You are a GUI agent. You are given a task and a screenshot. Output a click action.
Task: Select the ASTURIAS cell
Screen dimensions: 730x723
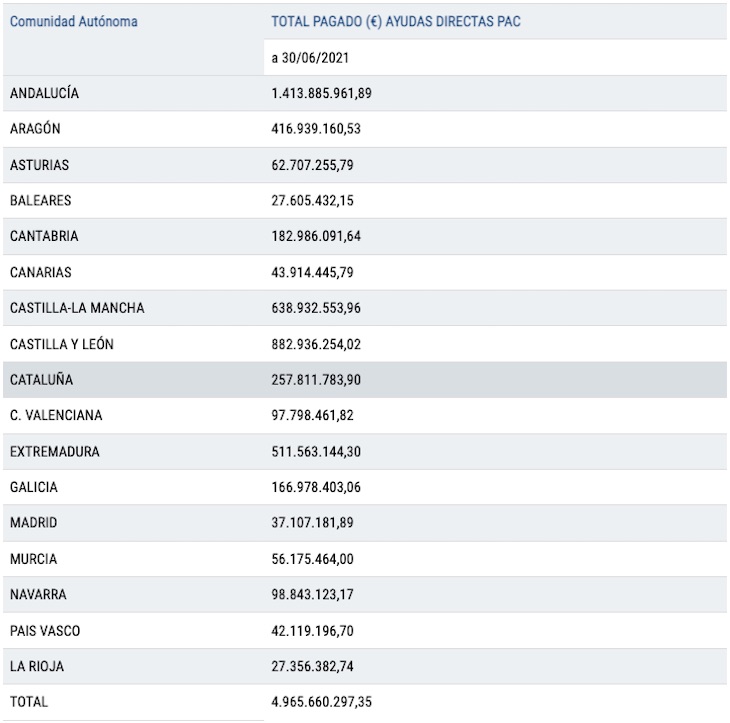(x=40, y=165)
